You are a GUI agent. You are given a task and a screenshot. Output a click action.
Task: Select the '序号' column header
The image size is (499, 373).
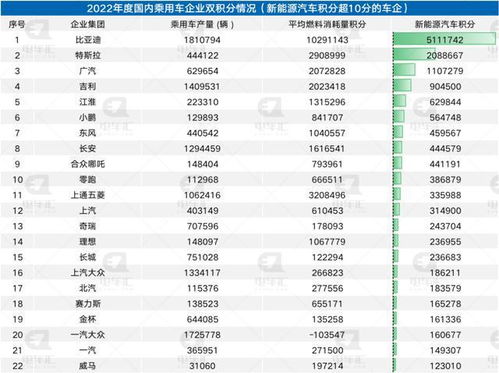tap(17, 24)
